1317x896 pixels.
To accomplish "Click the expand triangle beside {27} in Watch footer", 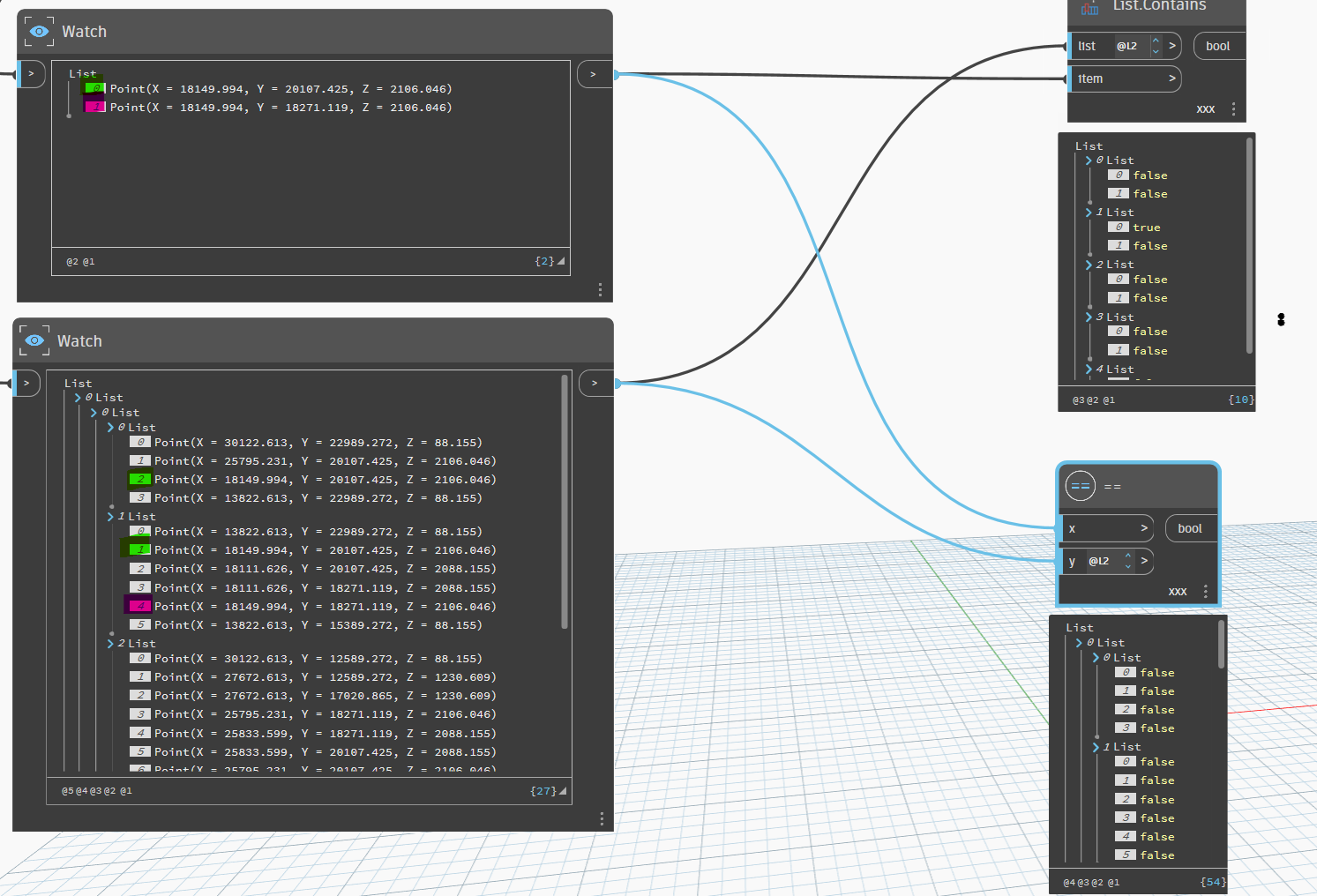I will click(x=562, y=790).
